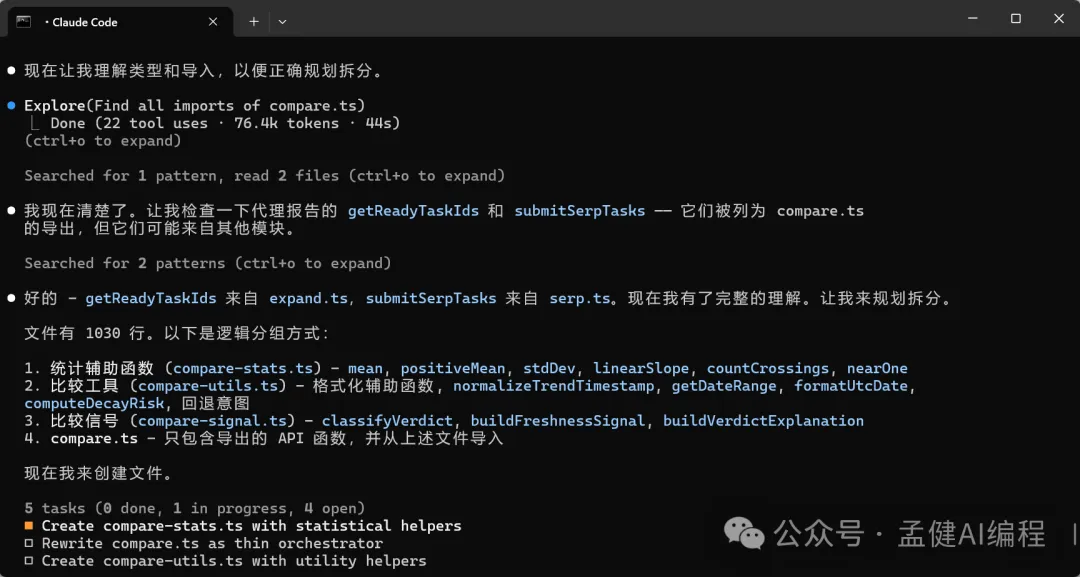Viewport: 1080px width, 577px height.
Task: Toggle the in-progress Create compare-stats.ts task box
Action: (x=30, y=526)
